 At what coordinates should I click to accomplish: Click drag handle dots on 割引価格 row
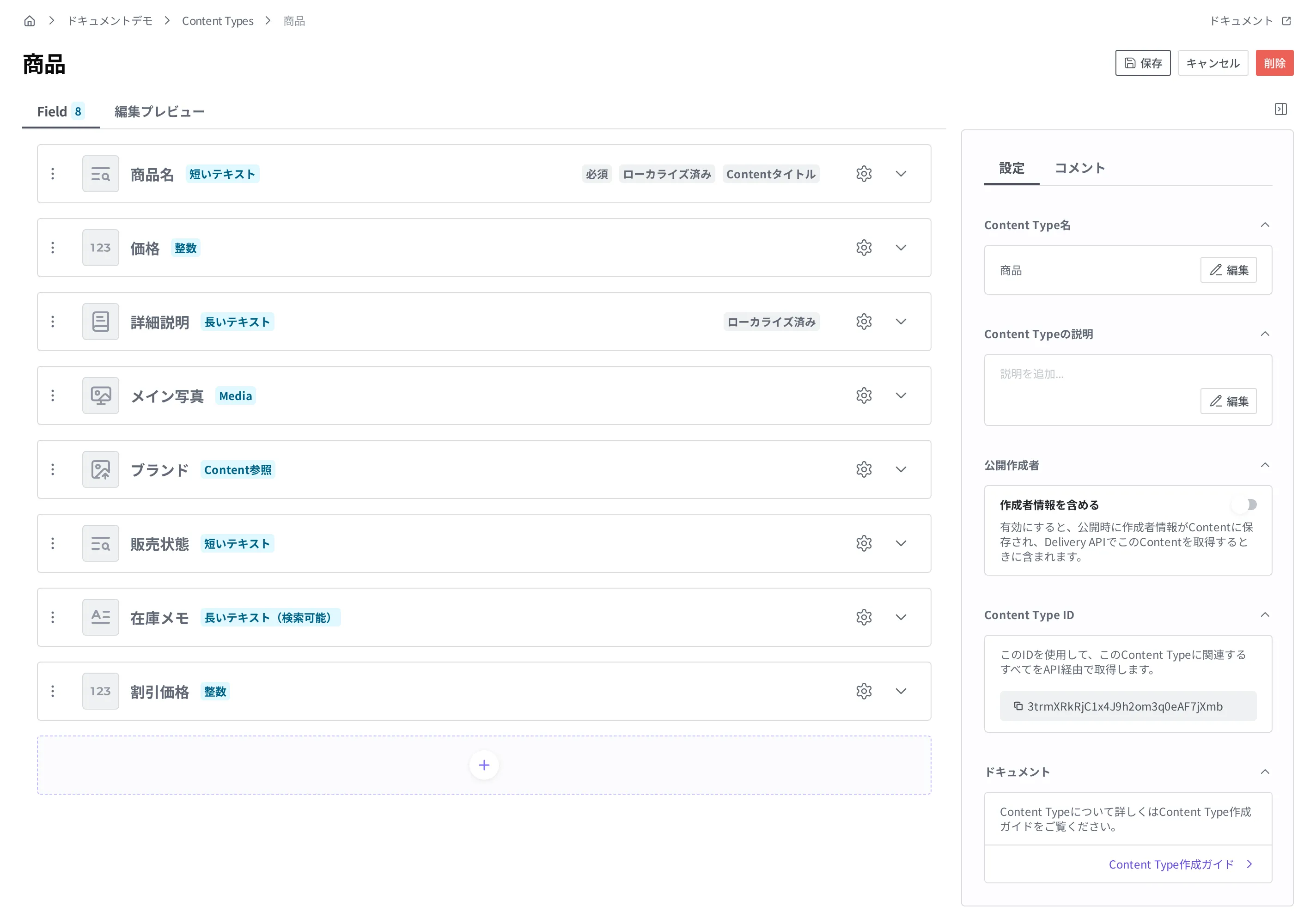[x=53, y=691]
